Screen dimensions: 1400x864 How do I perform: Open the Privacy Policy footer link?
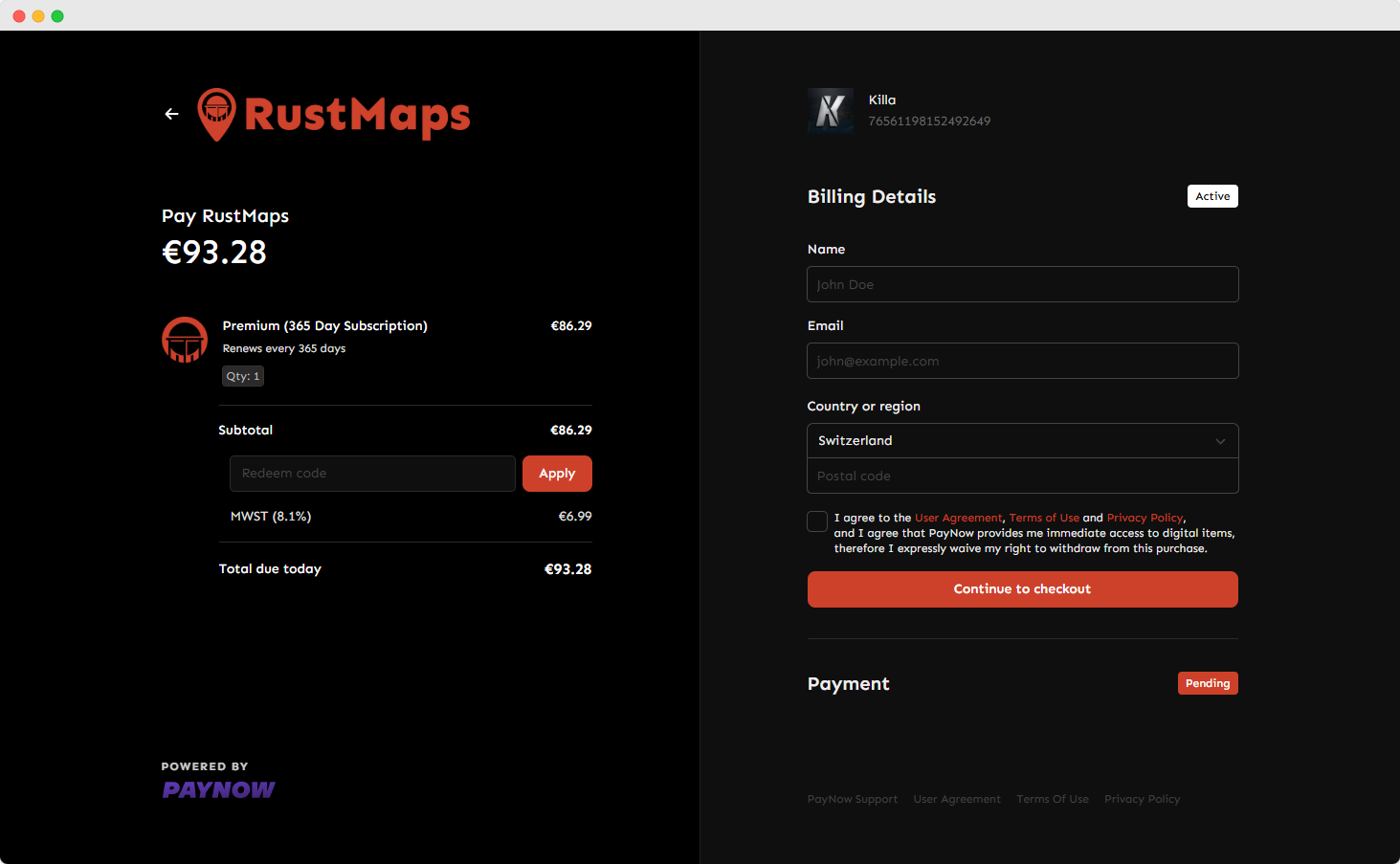1143,799
